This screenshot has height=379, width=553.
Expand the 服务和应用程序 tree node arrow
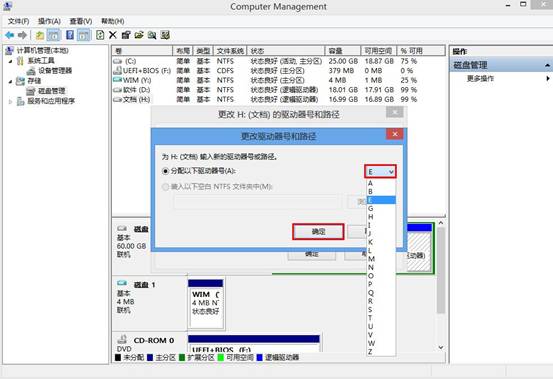pyautogui.click(x=11, y=102)
